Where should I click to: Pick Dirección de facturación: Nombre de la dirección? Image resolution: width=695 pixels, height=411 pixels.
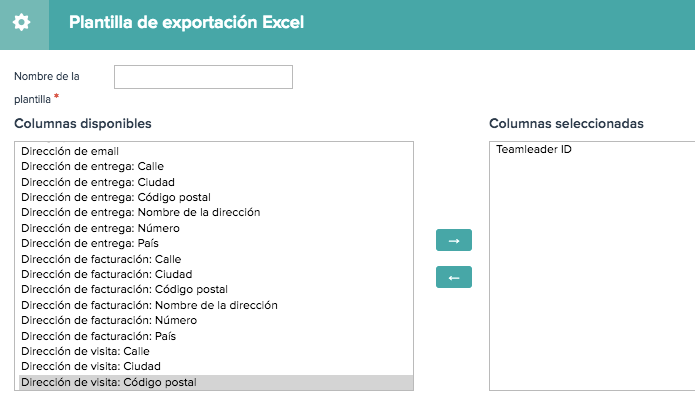(216, 305)
